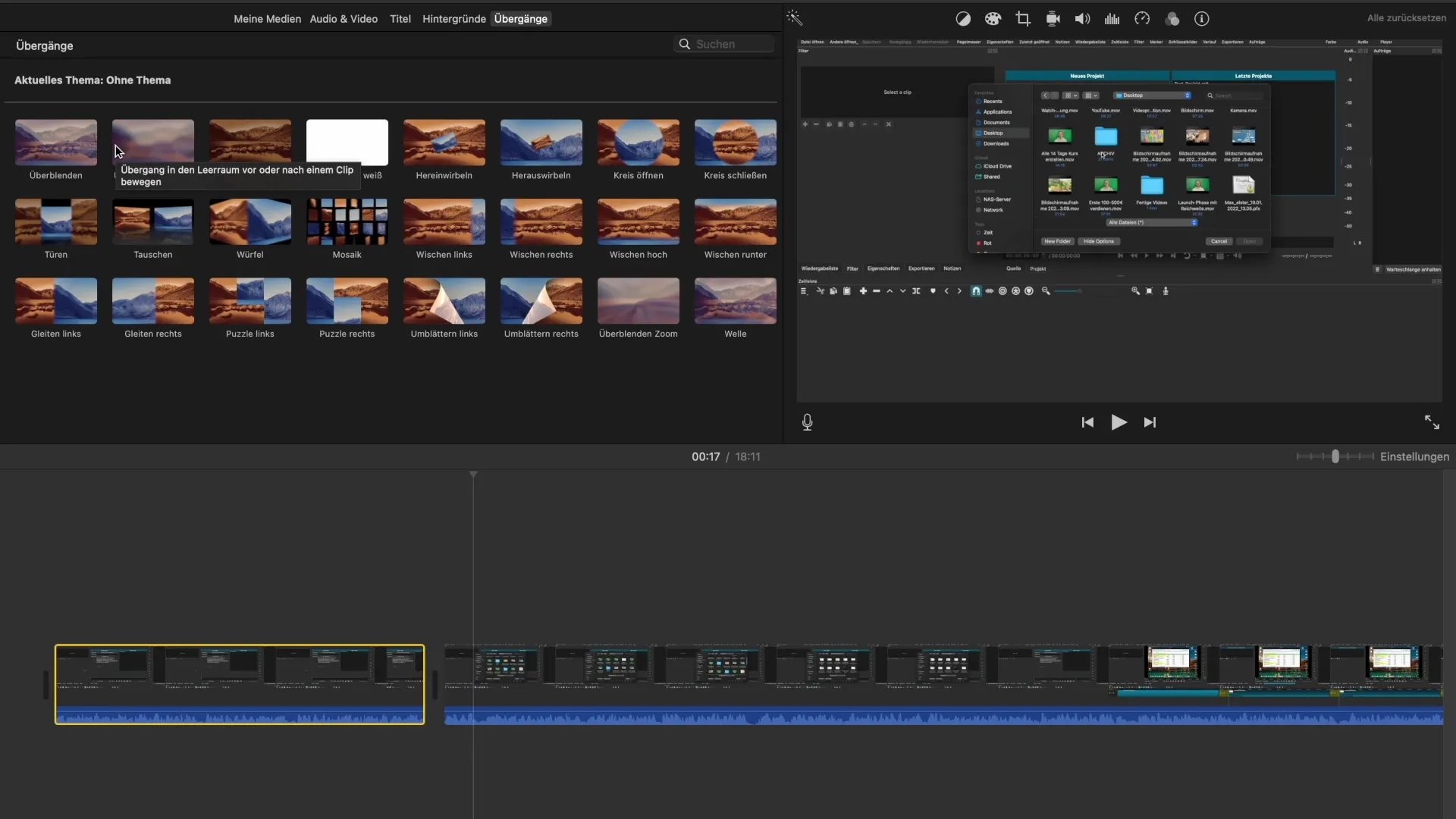This screenshot has width=1456, height=819.
Task: Switch to the Hintergründe tab
Action: point(453,19)
